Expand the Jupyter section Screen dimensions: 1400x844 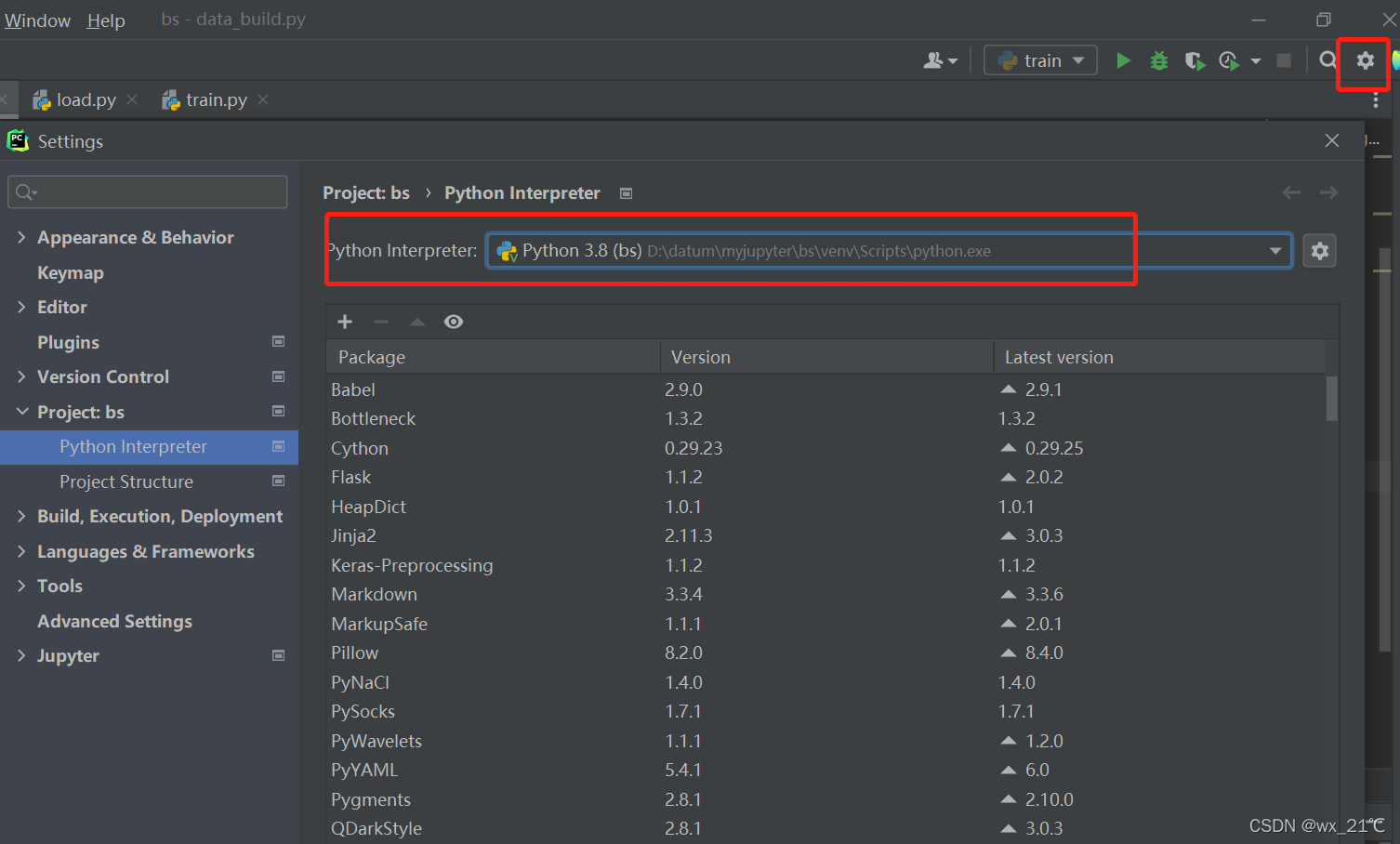click(x=21, y=655)
